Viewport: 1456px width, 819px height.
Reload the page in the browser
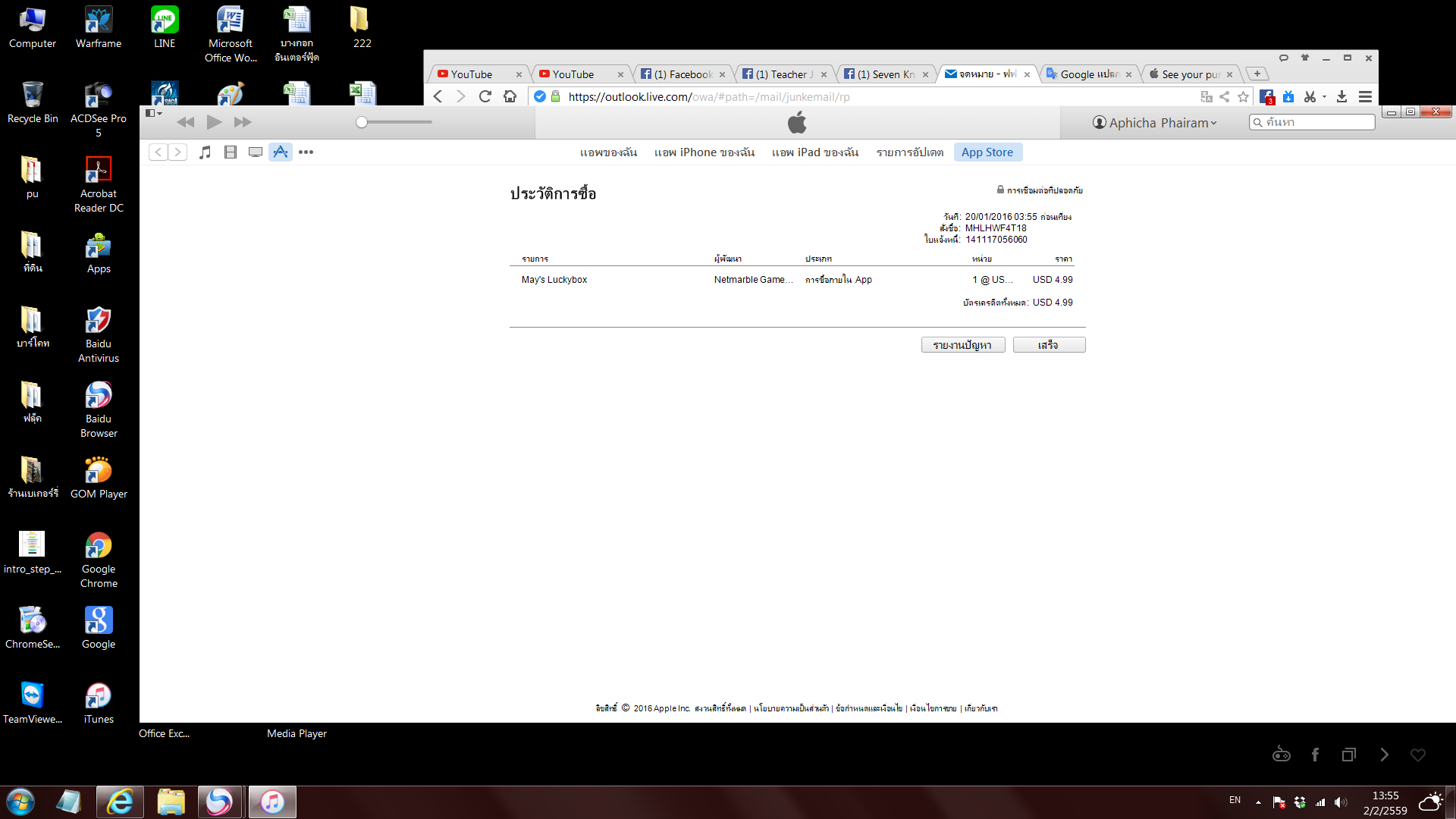coord(485,96)
